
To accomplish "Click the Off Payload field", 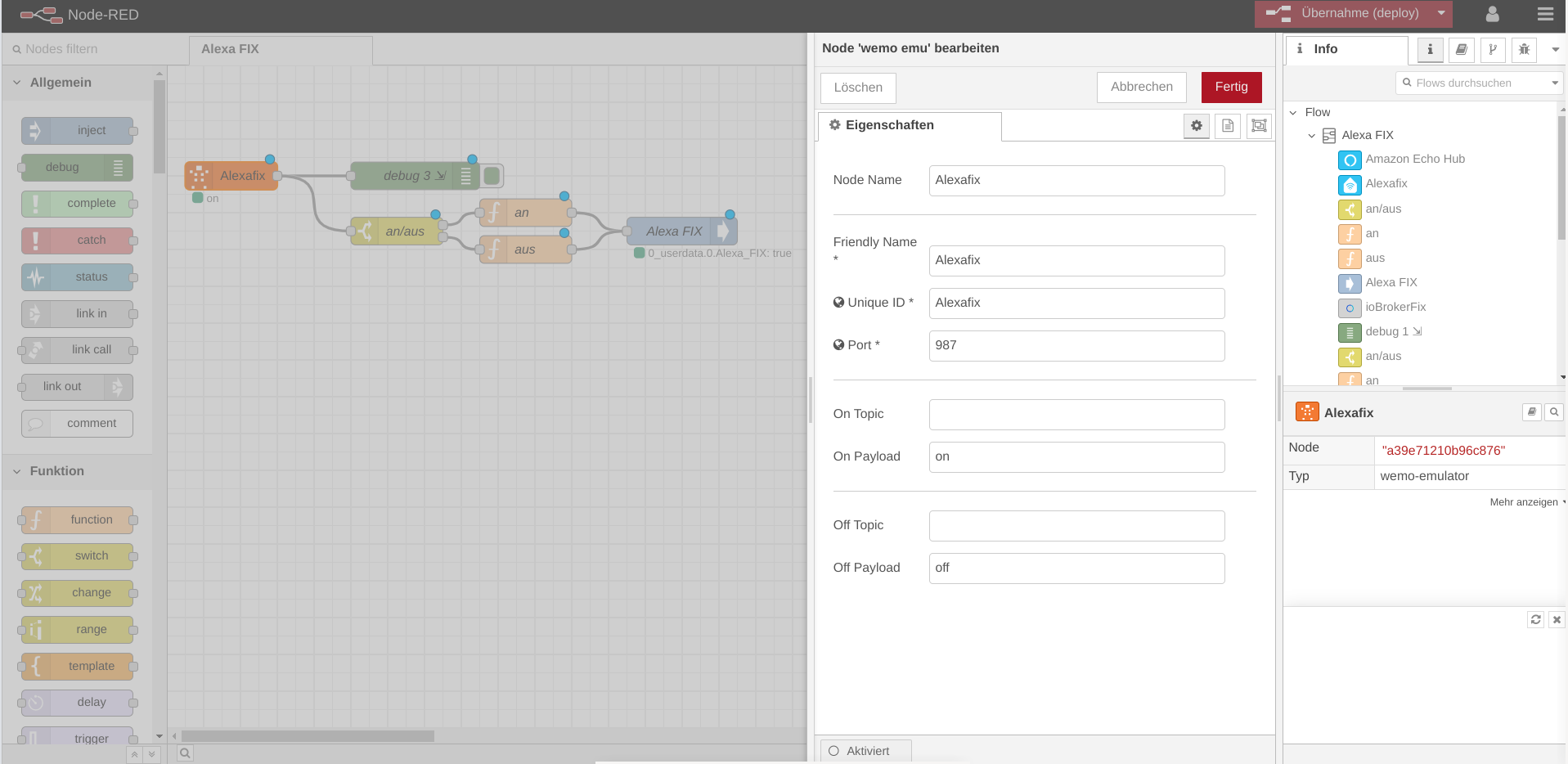I will pyautogui.click(x=1076, y=568).
